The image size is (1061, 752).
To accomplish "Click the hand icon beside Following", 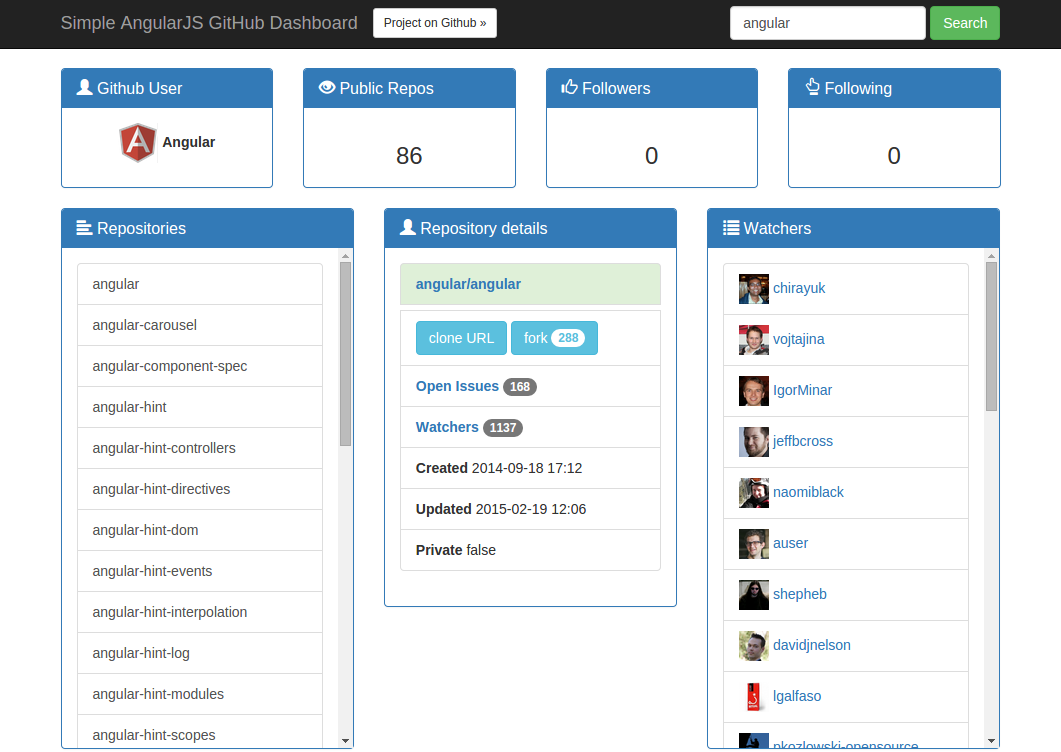I will [813, 87].
